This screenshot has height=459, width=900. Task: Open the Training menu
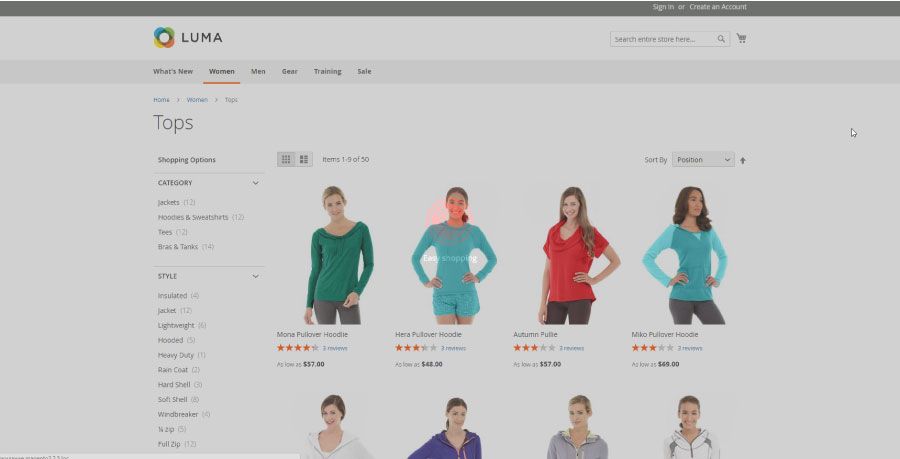[327, 72]
